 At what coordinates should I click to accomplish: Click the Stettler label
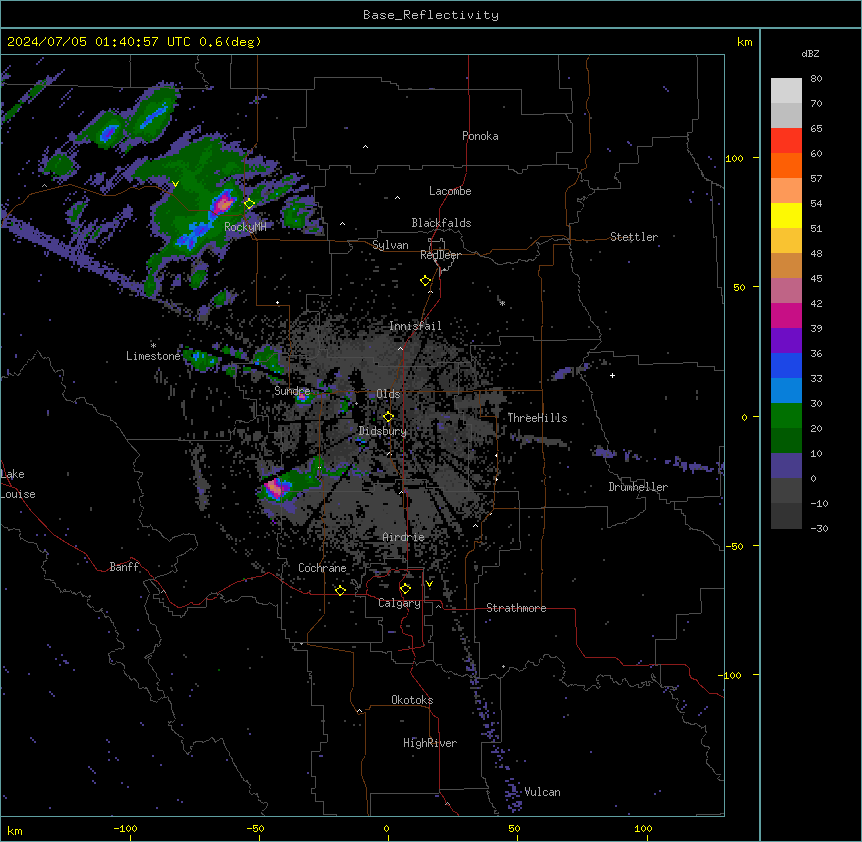pyautogui.click(x=634, y=237)
